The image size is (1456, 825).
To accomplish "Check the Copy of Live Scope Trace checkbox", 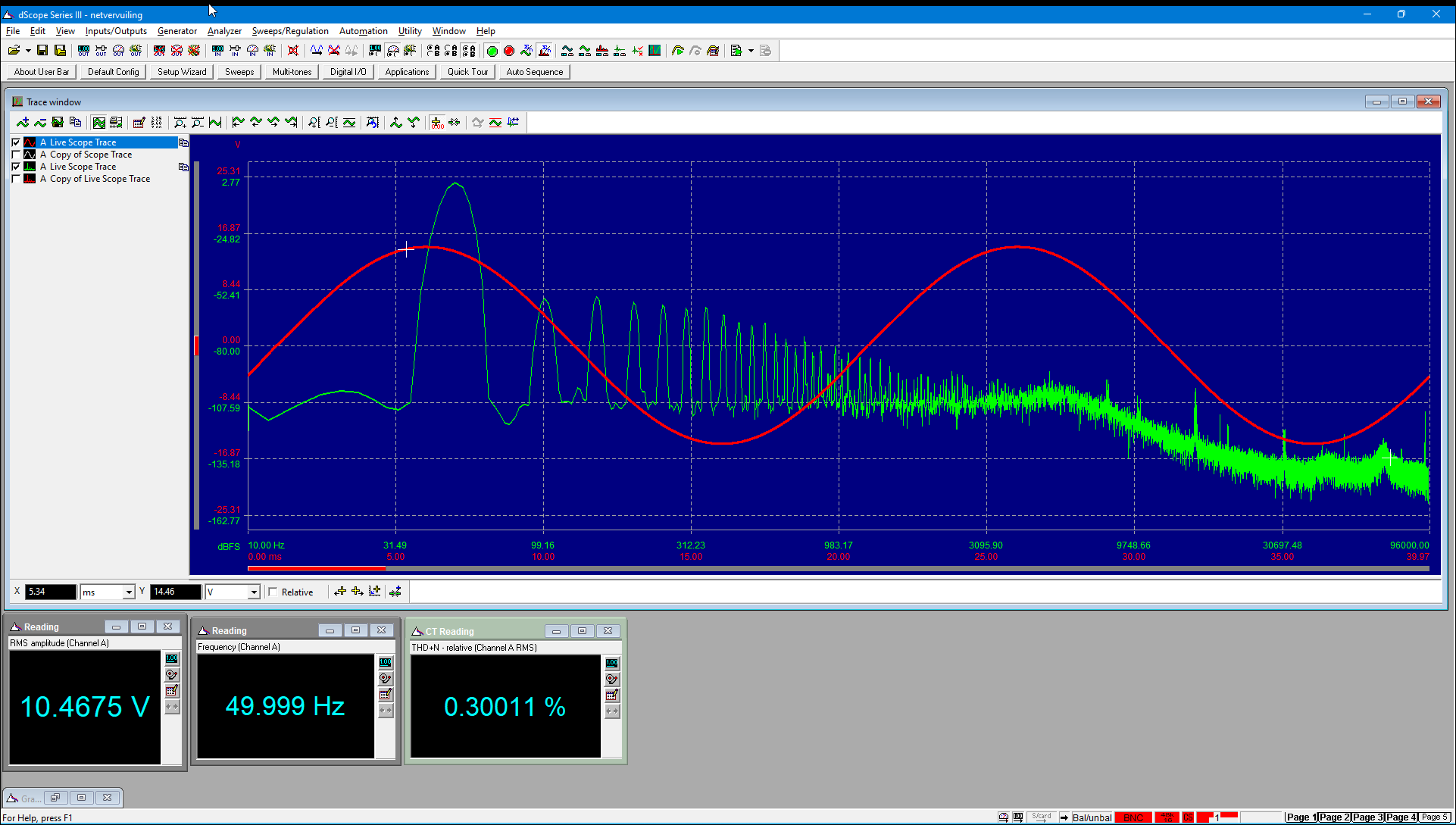I will point(16,179).
